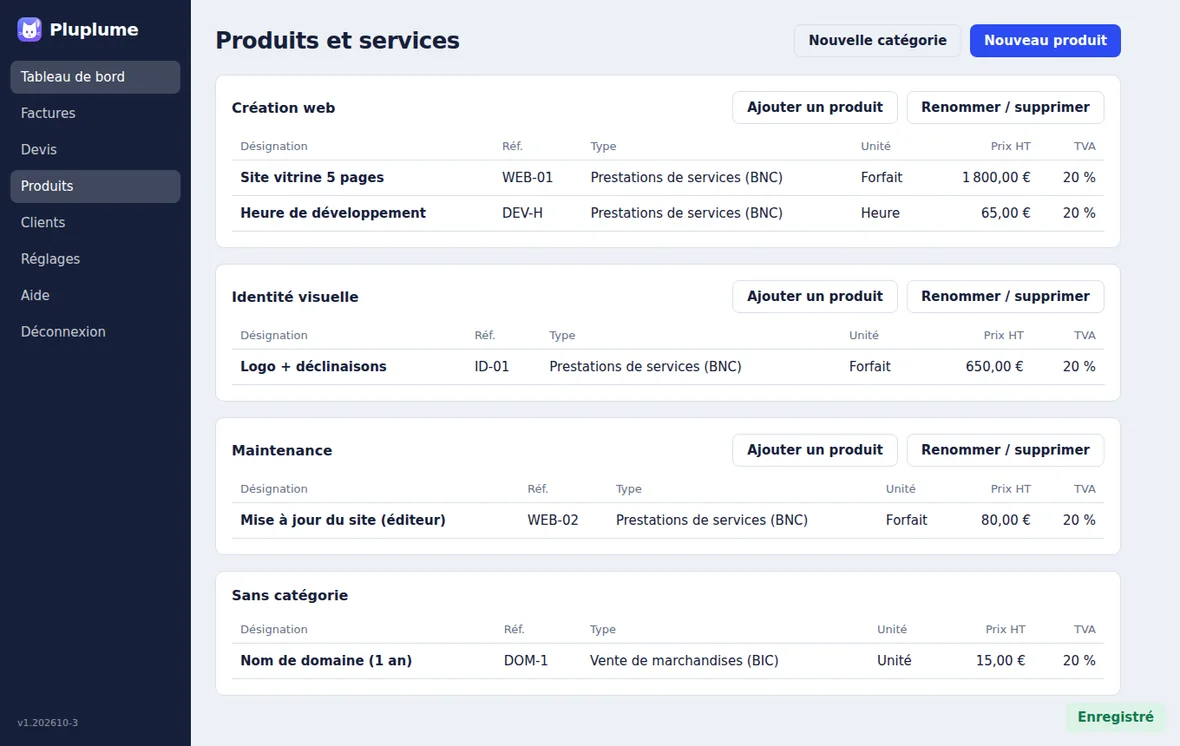Click the Nouvelle catégorie button
The image size is (1180, 746).
click(x=877, y=41)
